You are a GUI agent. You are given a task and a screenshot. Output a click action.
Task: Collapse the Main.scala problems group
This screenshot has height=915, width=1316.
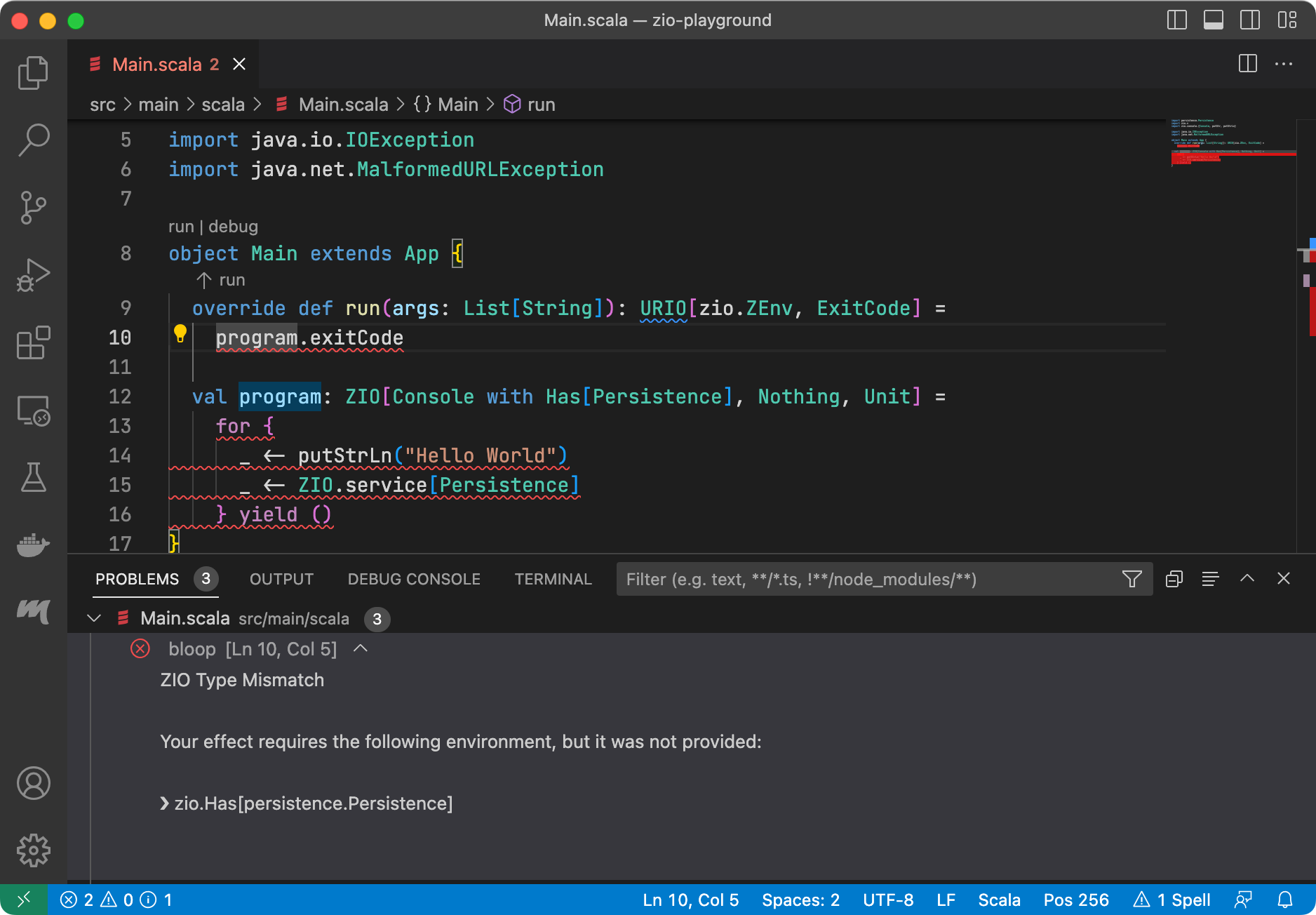tap(94, 618)
